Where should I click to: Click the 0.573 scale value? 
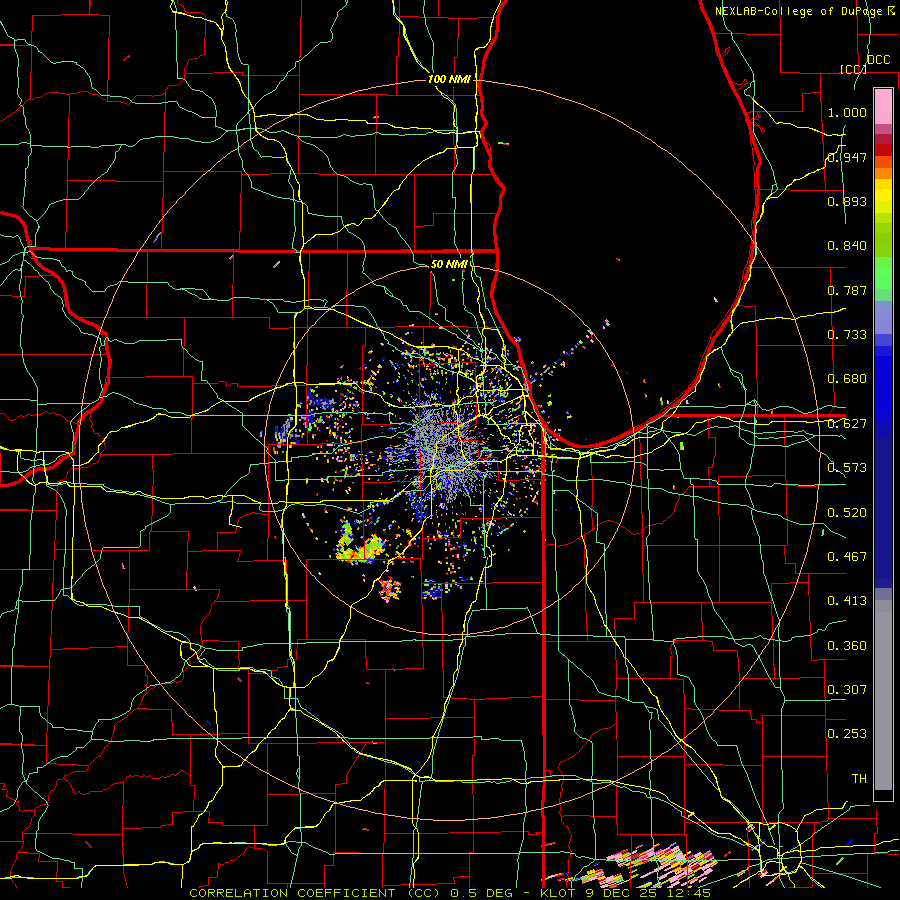point(847,468)
